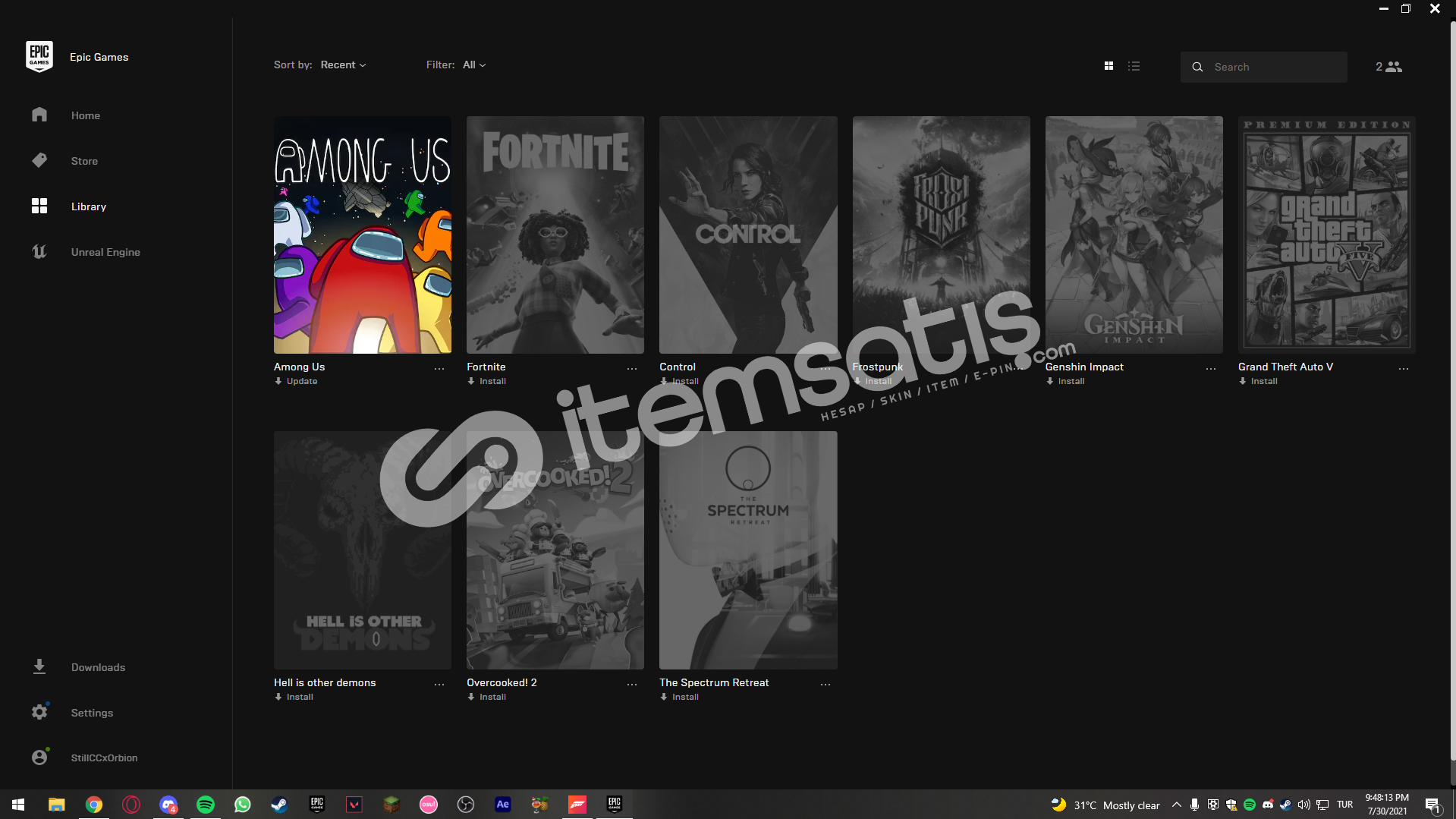Image resolution: width=1456 pixels, height=819 pixels.
Task: Open the Downloads page
Action: [x=98, y=667]
